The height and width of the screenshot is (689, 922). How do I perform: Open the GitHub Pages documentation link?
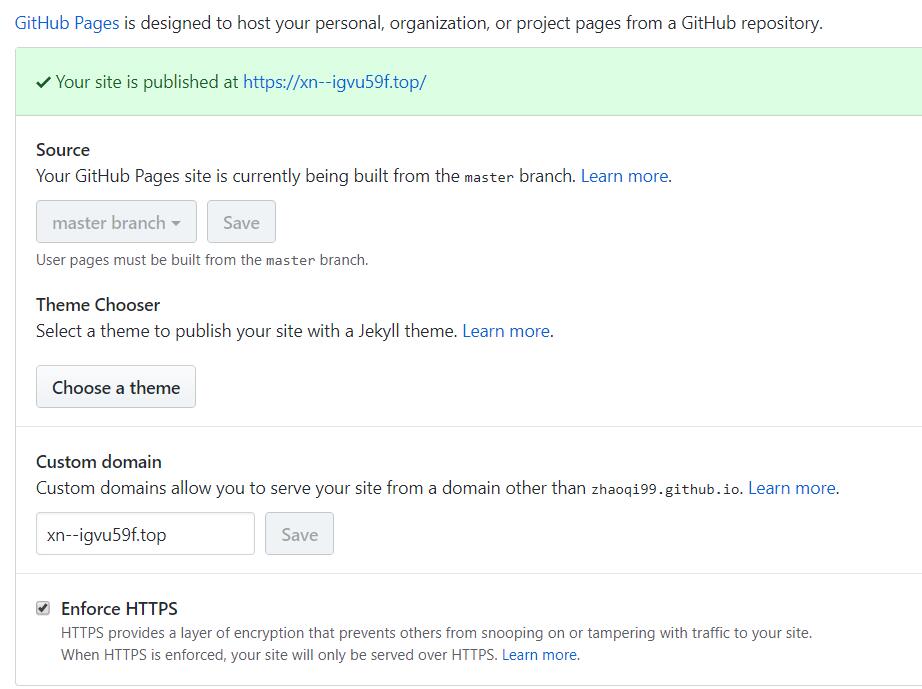[x=66, y=22]
